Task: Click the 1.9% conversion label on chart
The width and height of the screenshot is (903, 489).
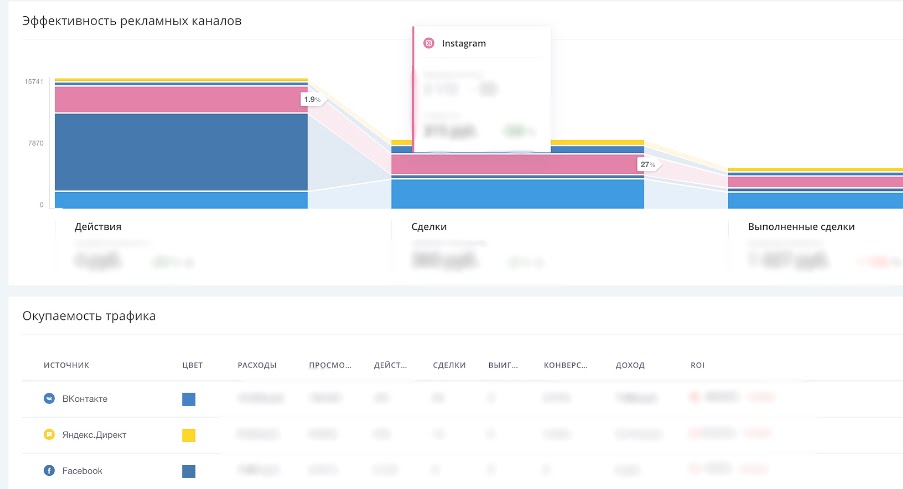Action: pos(311,100)
